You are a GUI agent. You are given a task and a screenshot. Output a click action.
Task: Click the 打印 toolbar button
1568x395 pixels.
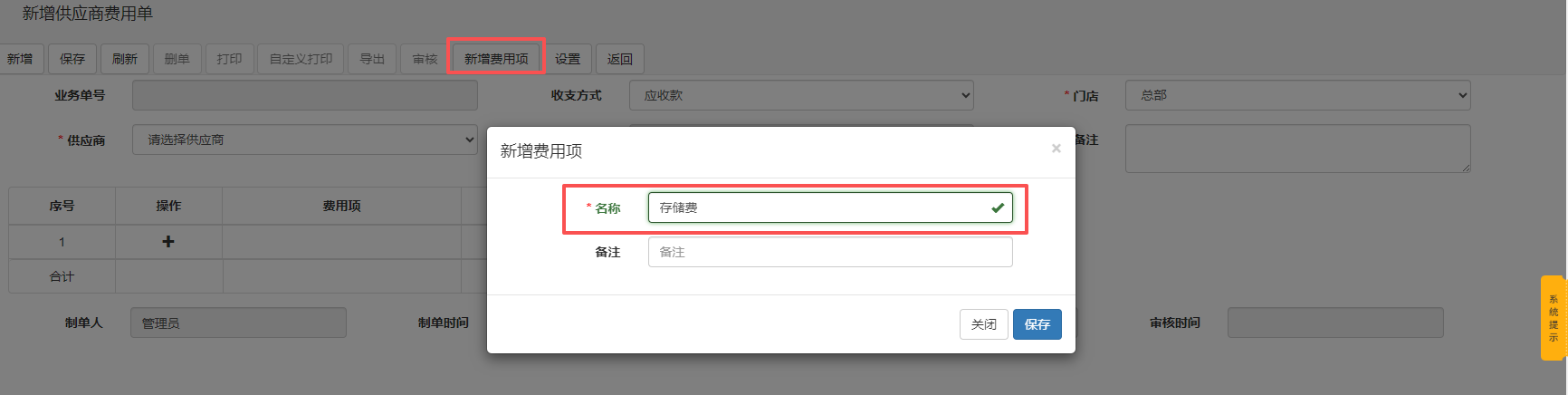230,59
